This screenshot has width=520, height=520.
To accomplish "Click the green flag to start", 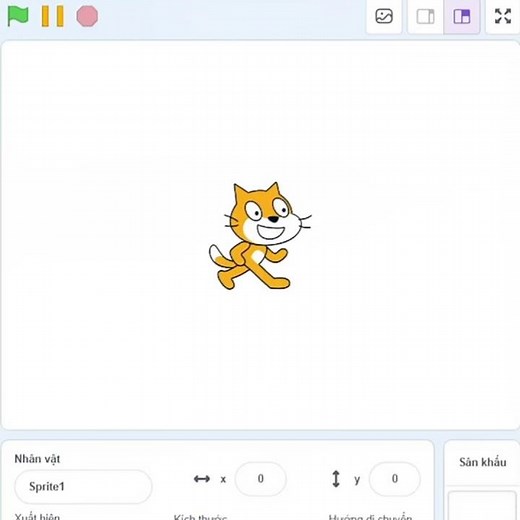I will click(18, 16).
